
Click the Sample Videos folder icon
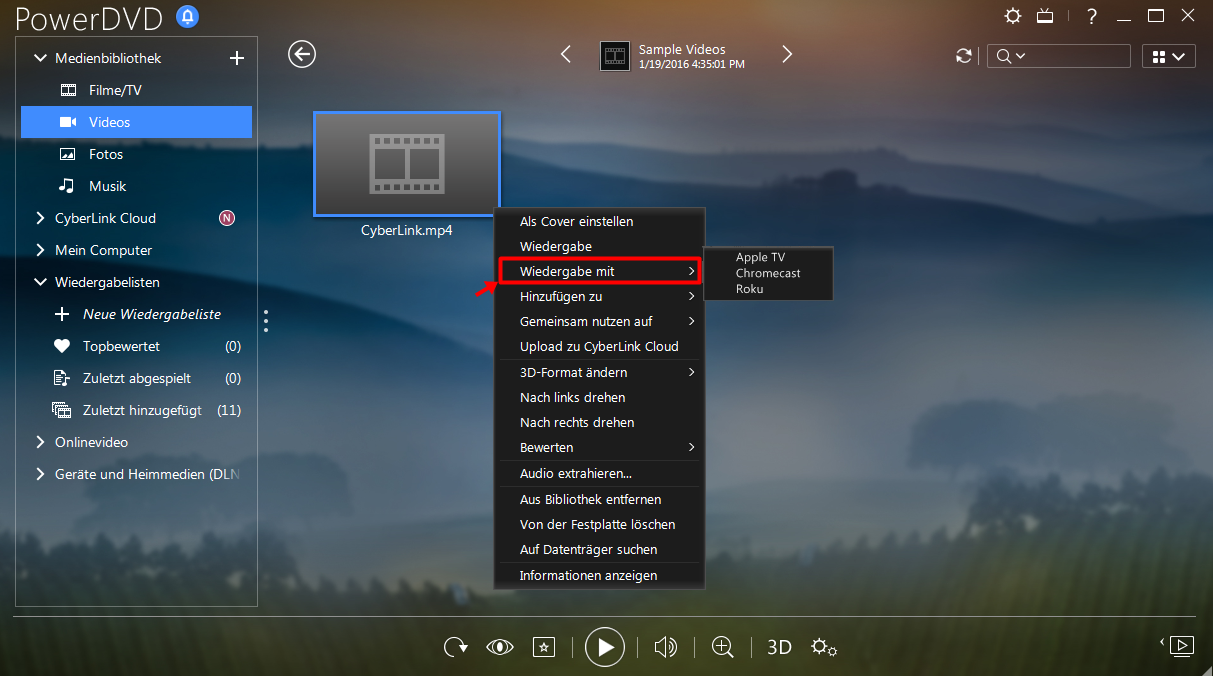click(x=615, y=56)
